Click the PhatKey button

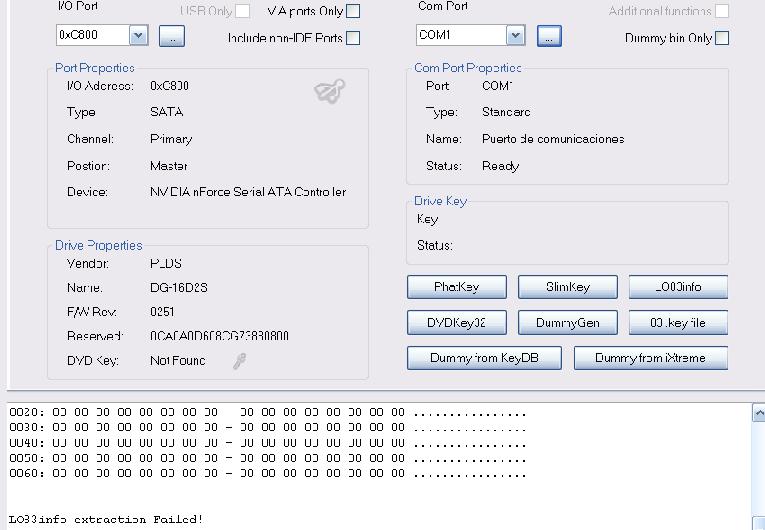[457, 287]
